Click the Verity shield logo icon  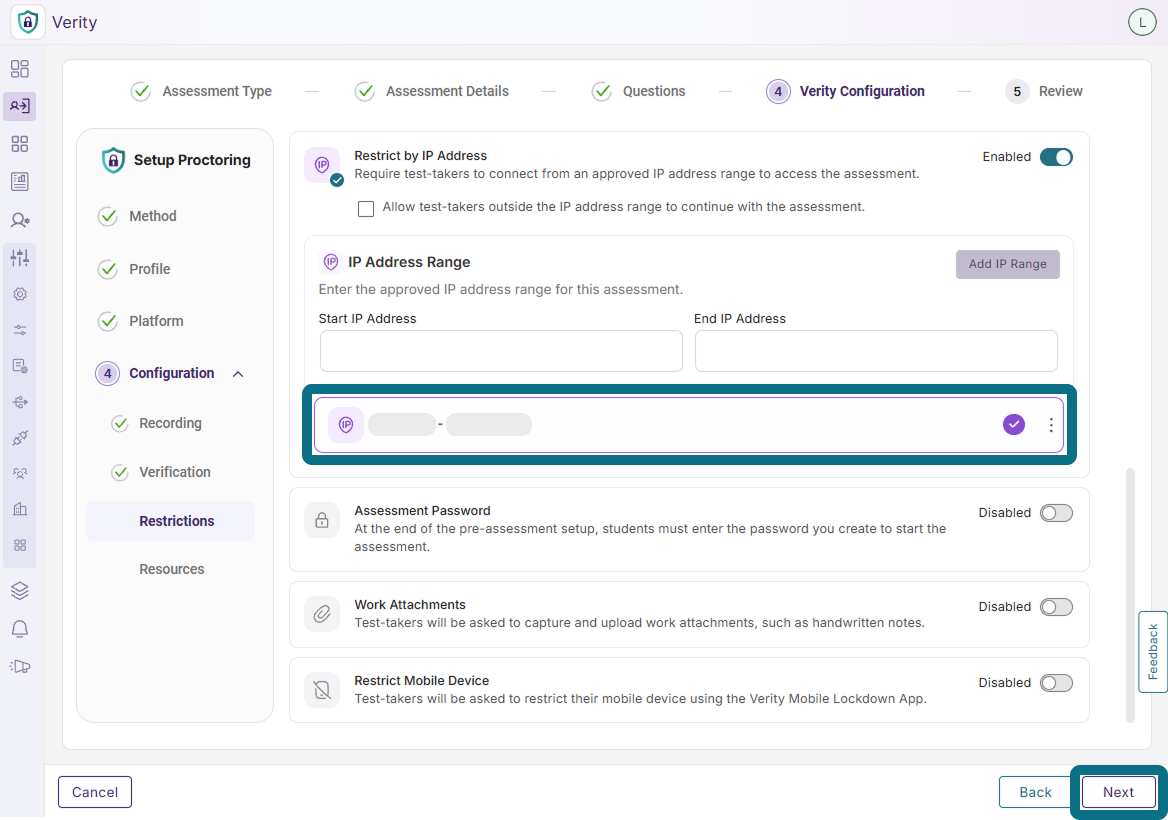(x=28, y=22)
